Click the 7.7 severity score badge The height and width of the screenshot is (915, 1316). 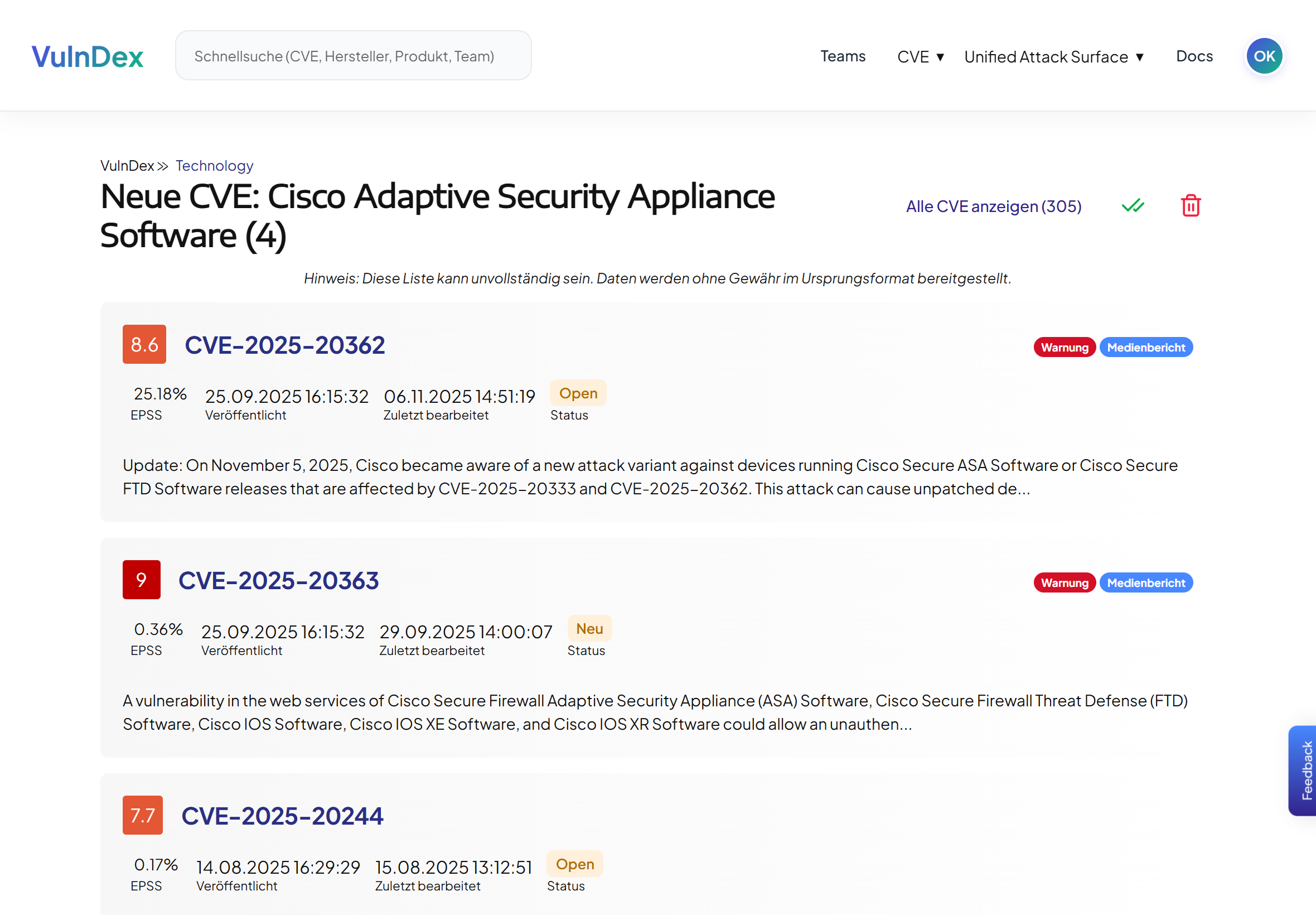pyautogui.click(x=142, y=815)
